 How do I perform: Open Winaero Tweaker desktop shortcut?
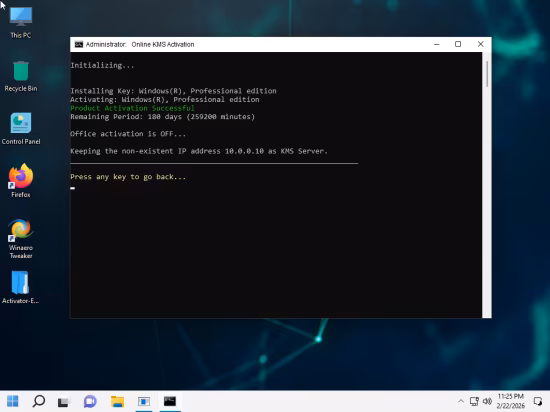[x=21, y=239]
